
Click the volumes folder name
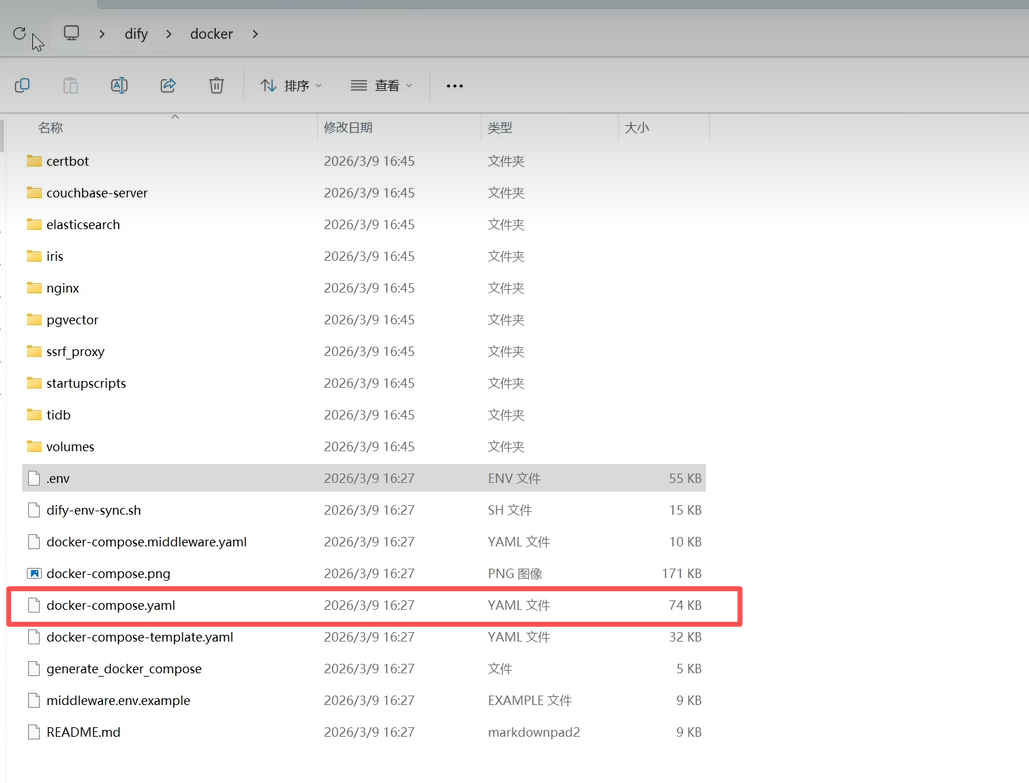(x=70, y=446)
